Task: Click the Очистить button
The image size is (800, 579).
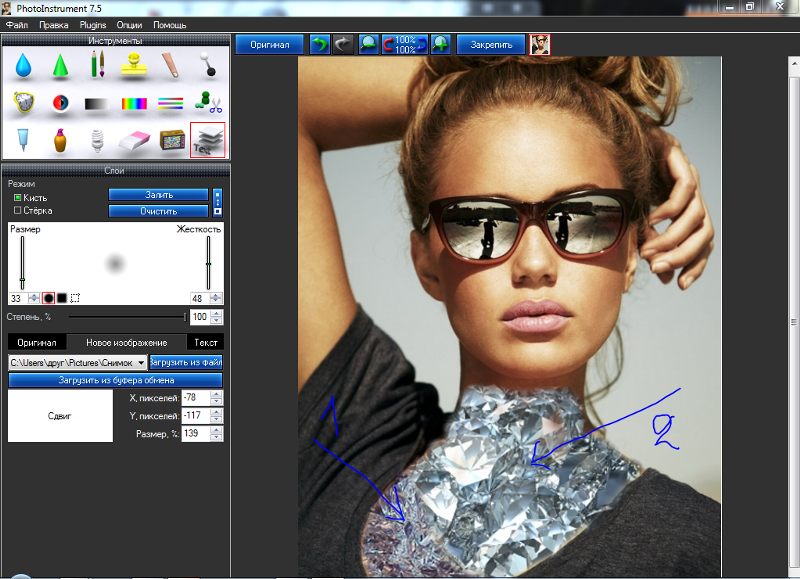Action: tap(159, 211)
